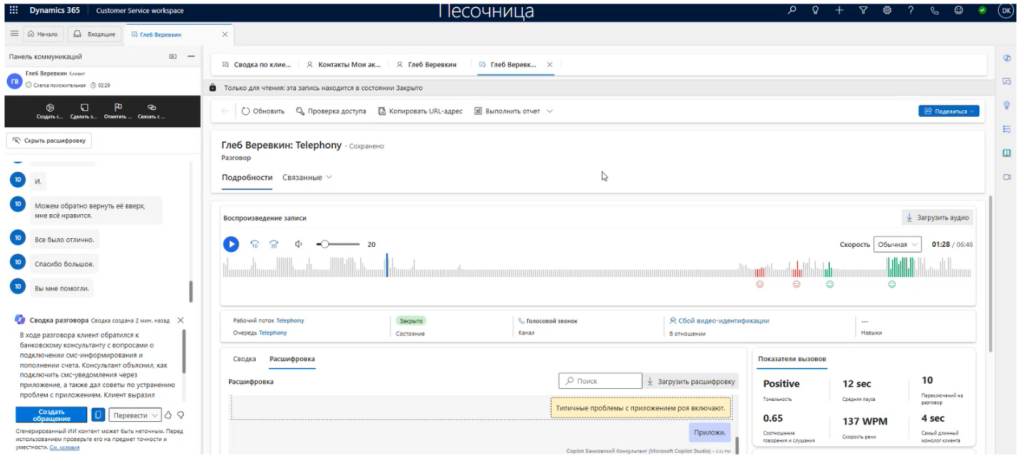The image size is (1024, 461).
Task: Copy the conversation summary with the copy icon
Action: (x=98, y=414)
